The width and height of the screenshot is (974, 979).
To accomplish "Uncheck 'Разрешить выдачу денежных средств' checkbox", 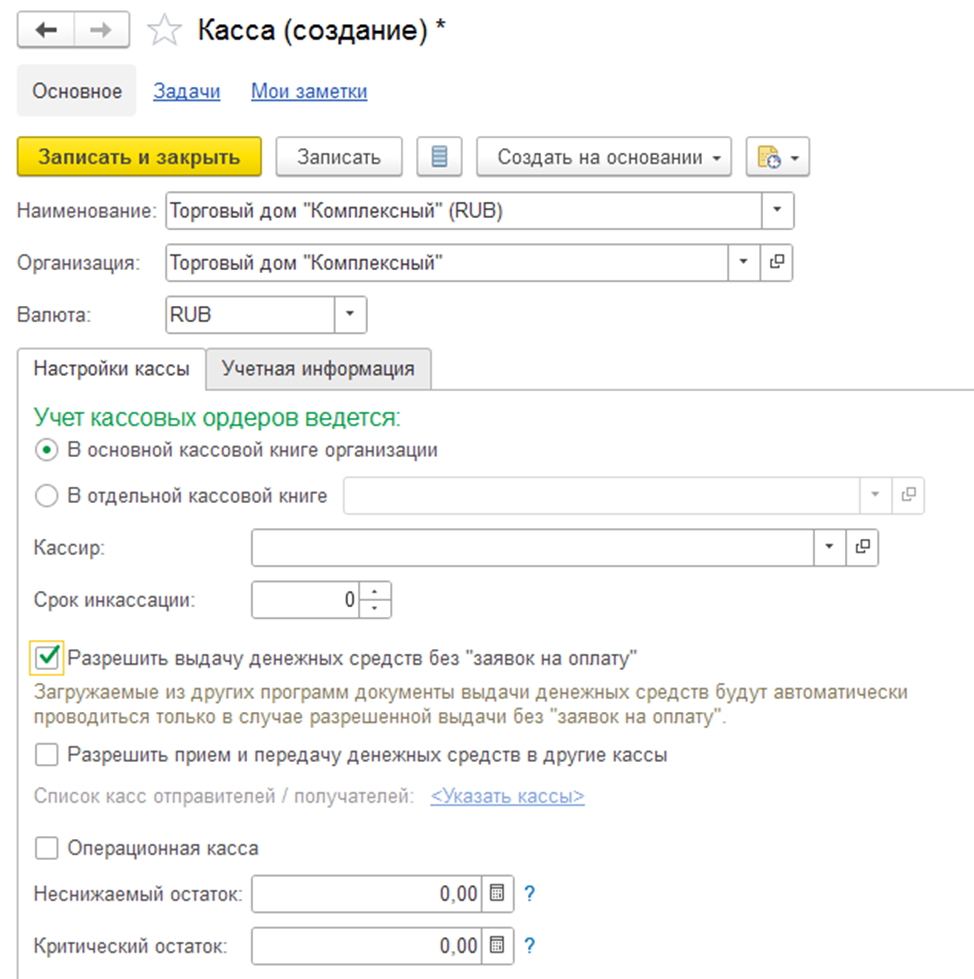I will point(47,657).
